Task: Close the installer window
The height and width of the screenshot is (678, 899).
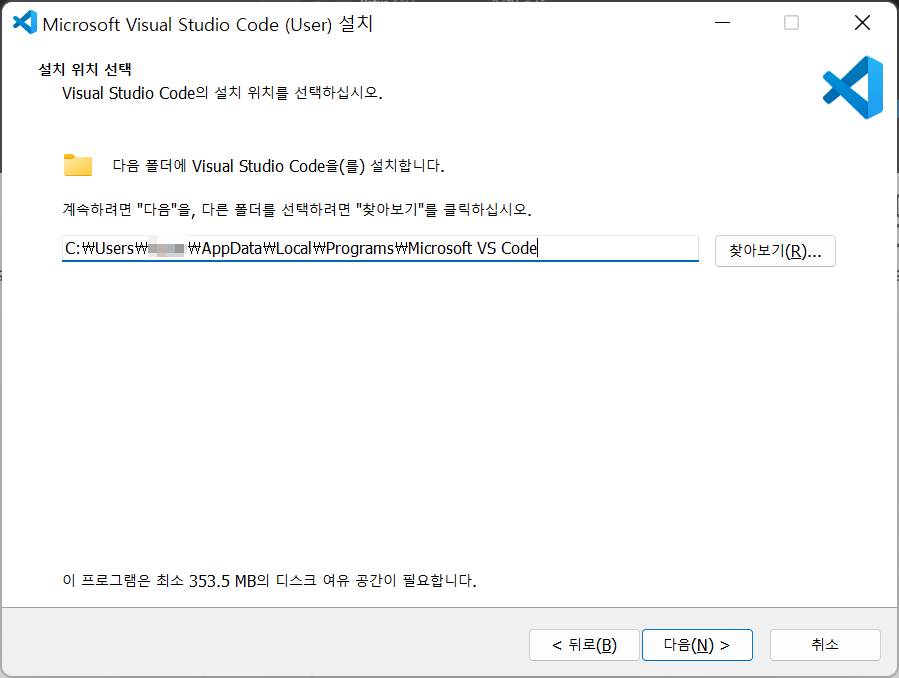Action: 862,23
